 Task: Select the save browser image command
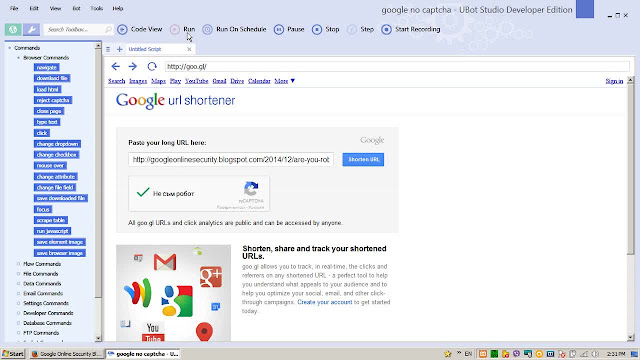60,253
